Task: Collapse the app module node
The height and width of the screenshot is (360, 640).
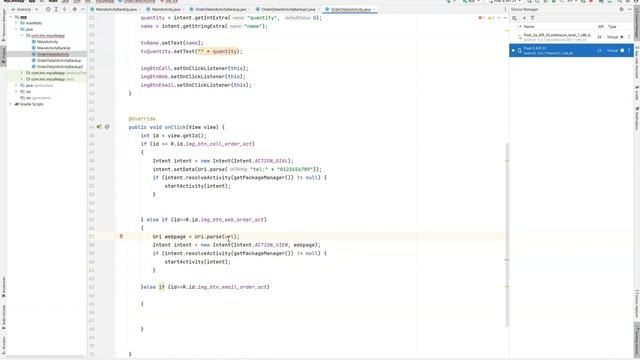Action: click(x=11, y=17)
